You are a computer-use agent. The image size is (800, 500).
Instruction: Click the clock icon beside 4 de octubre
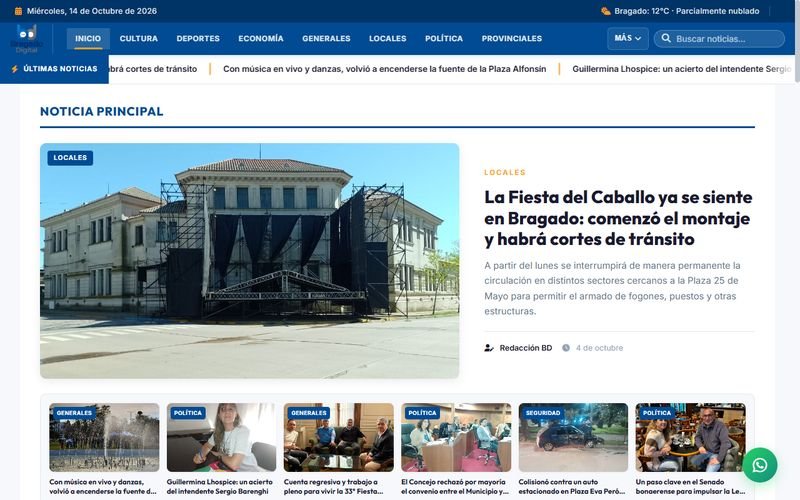[566, 348]
